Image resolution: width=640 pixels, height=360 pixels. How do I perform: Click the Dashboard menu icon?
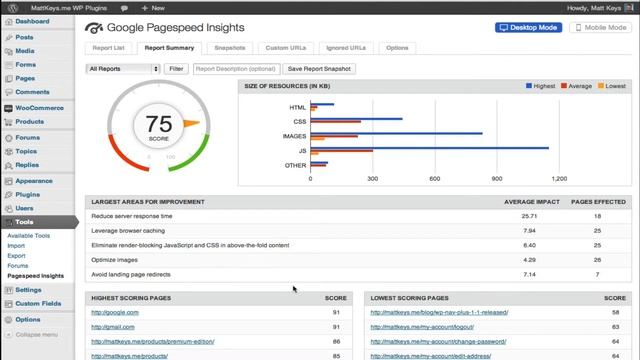[x=9, y=22]
